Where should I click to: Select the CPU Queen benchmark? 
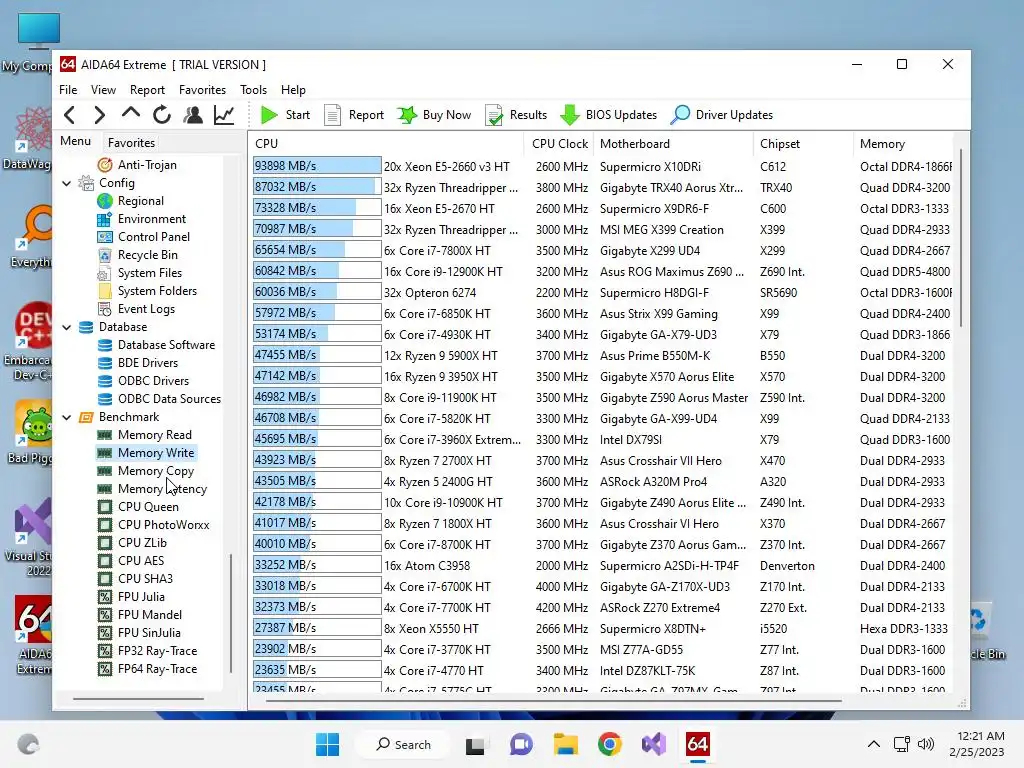pyautogui.click(x=138, y=507)
